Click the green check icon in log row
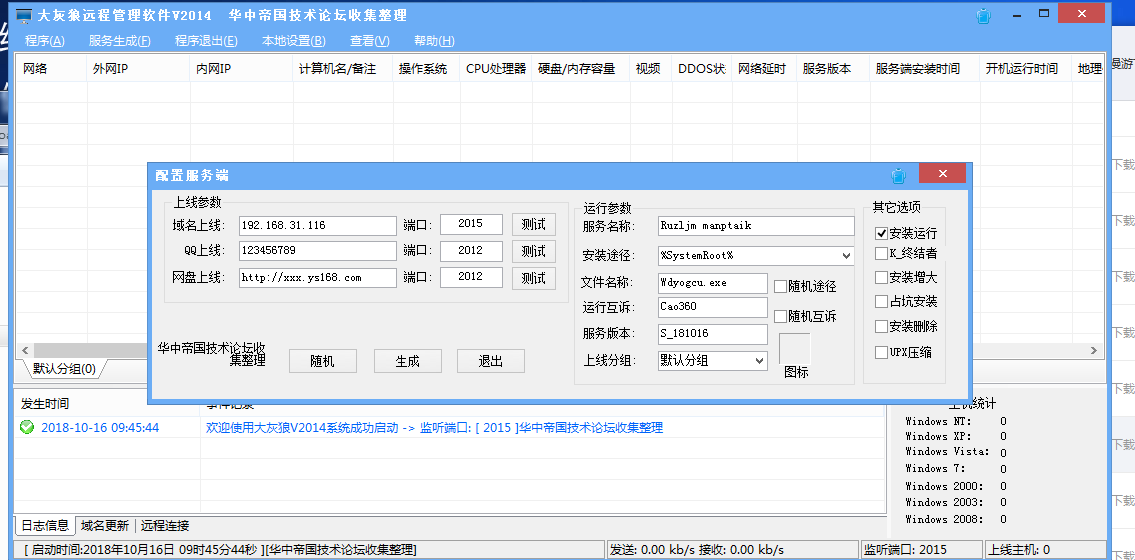The width and height of the screenshot is (1135, 560). click(x=27, y=428)
